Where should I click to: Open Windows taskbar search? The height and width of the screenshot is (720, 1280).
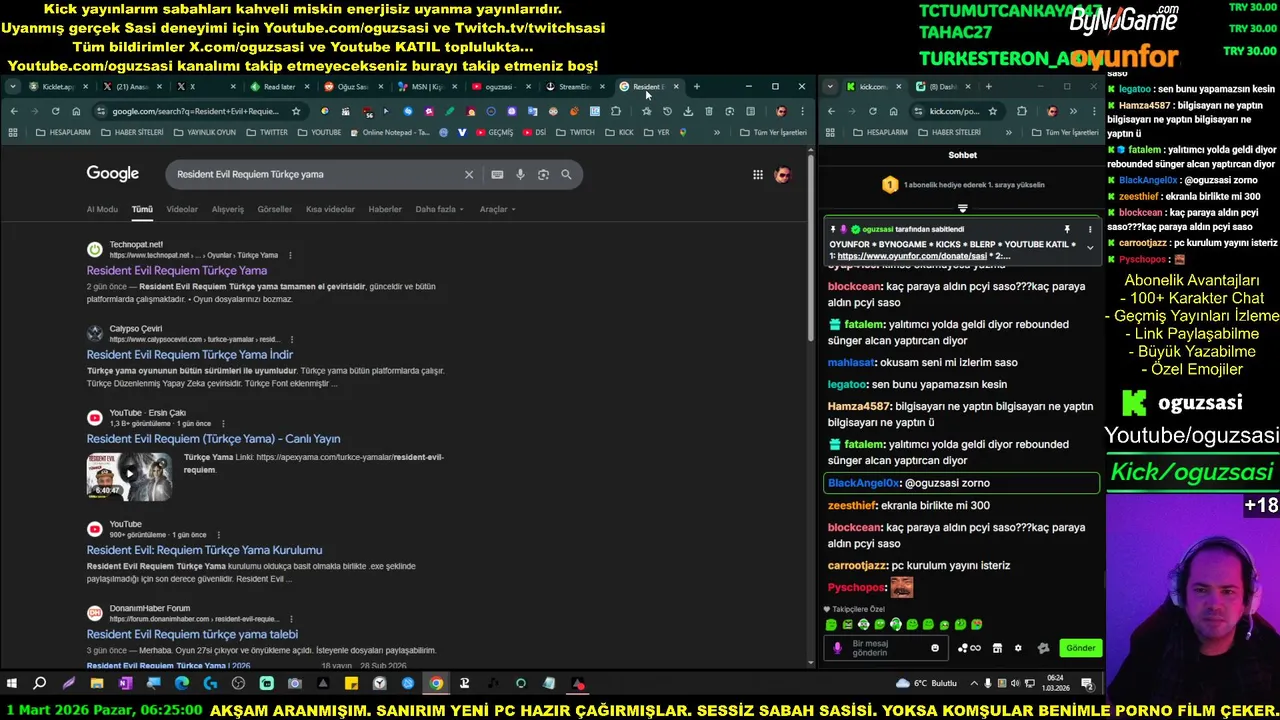point(39,684)
